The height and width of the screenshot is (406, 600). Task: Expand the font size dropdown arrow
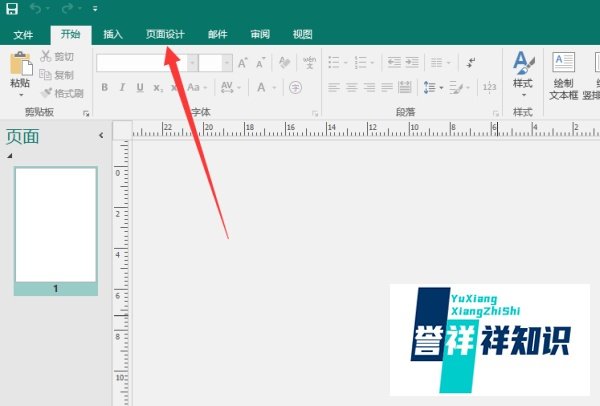[227, 63]
